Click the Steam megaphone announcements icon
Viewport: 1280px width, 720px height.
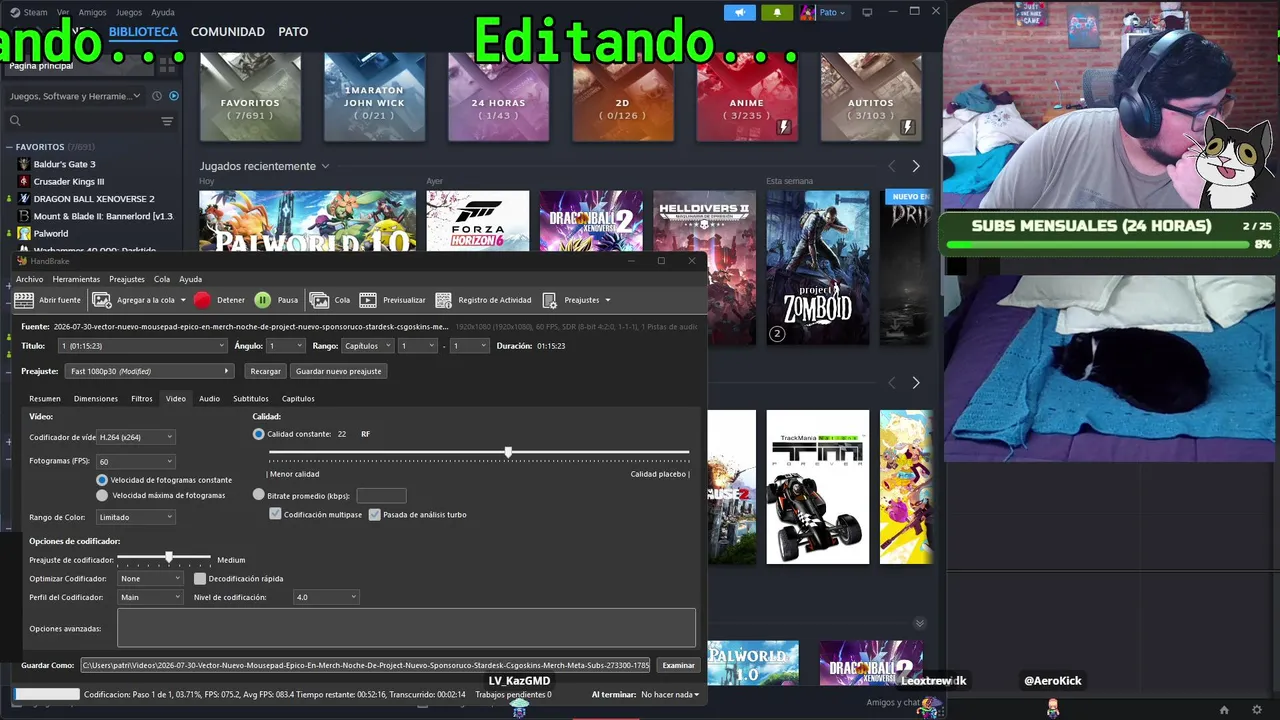coord(740,12)
